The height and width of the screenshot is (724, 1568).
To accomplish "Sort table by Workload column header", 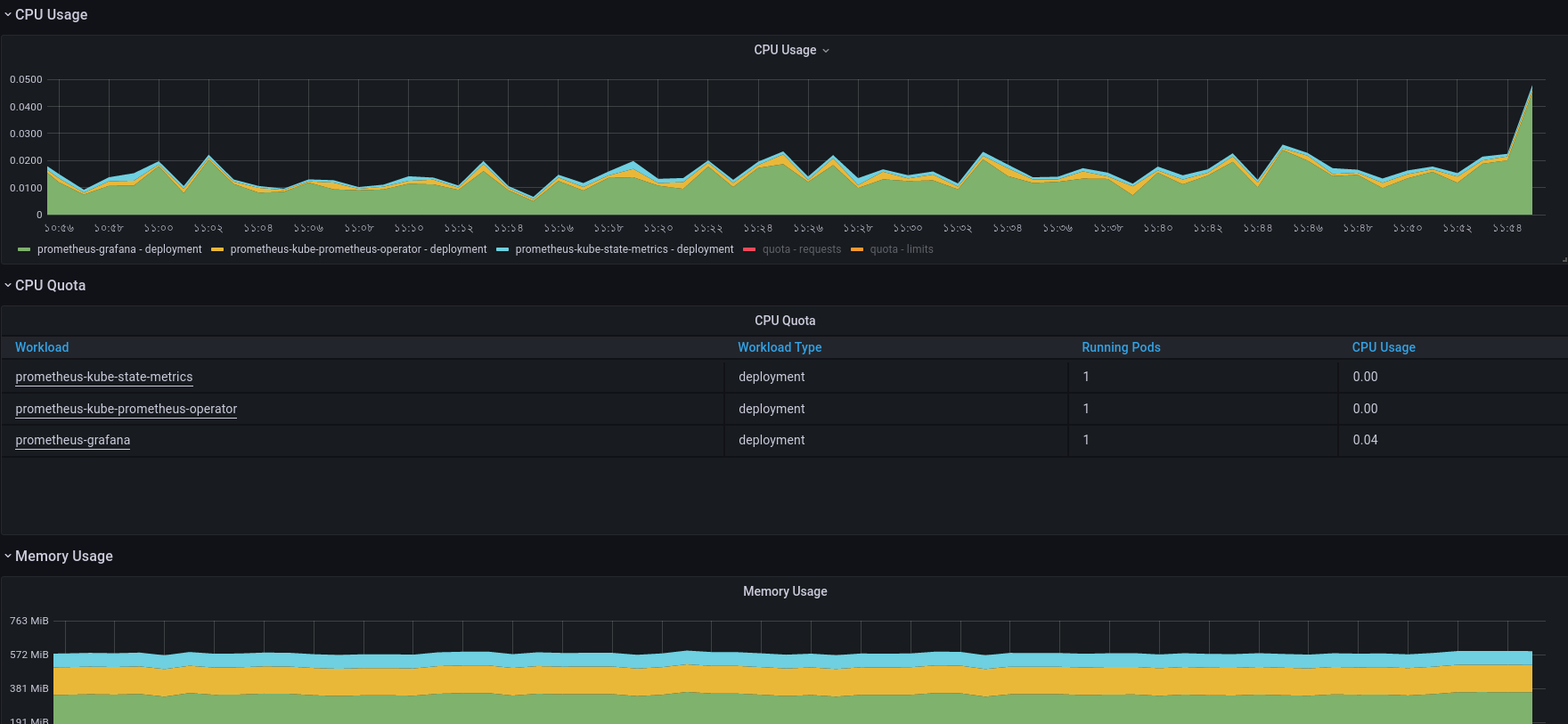I will [42, 347].
